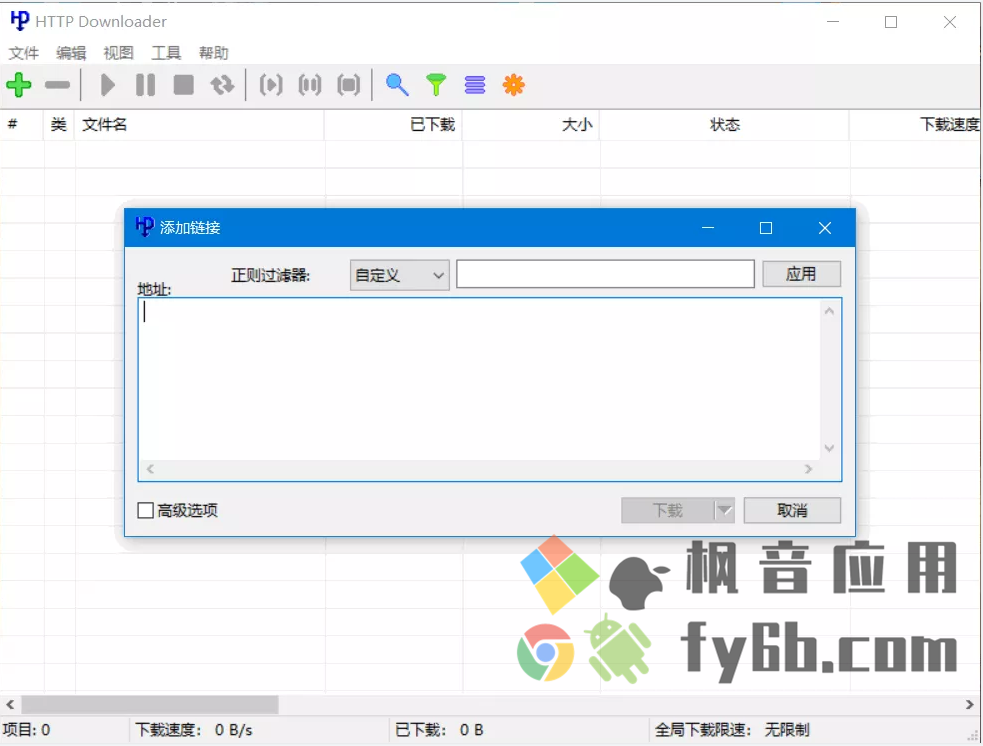Open search with the magnifier icon
The image size is (983, 746).
397,85
